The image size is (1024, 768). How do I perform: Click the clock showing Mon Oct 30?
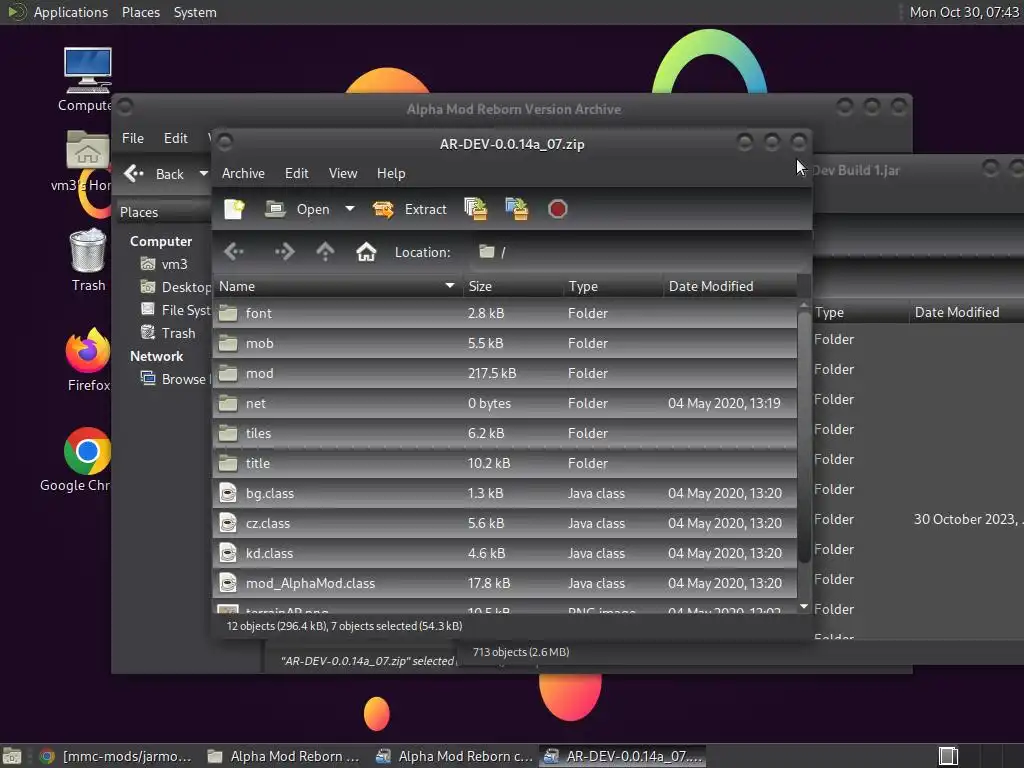click(x=964, y=12)
